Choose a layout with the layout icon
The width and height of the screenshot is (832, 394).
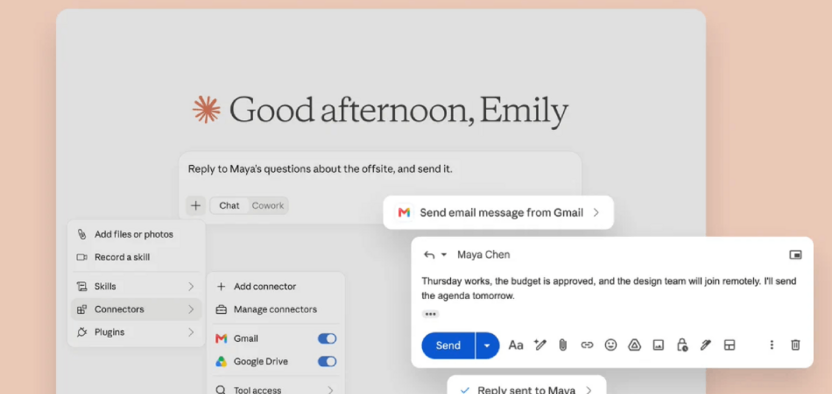tap(730, 345)
